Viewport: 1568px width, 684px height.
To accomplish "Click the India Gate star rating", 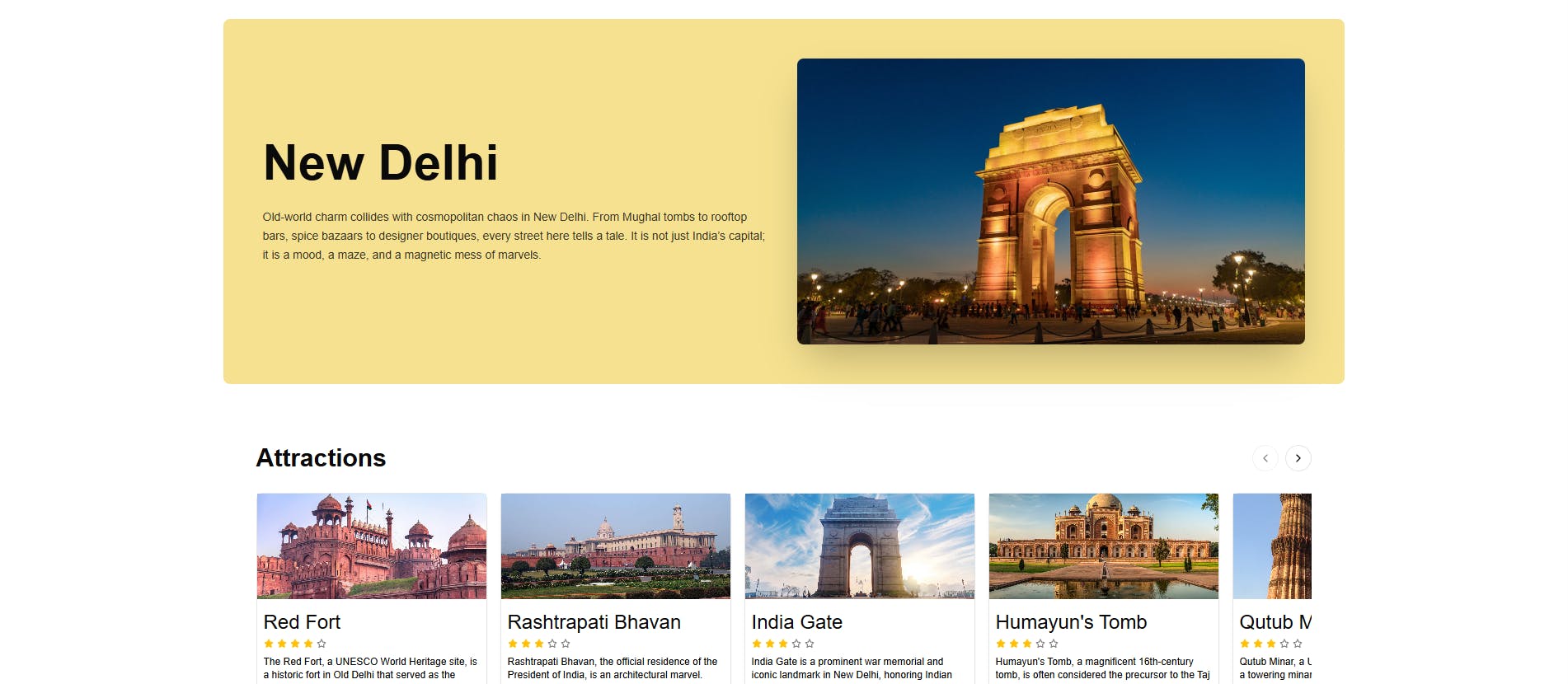I will point(783,644).
